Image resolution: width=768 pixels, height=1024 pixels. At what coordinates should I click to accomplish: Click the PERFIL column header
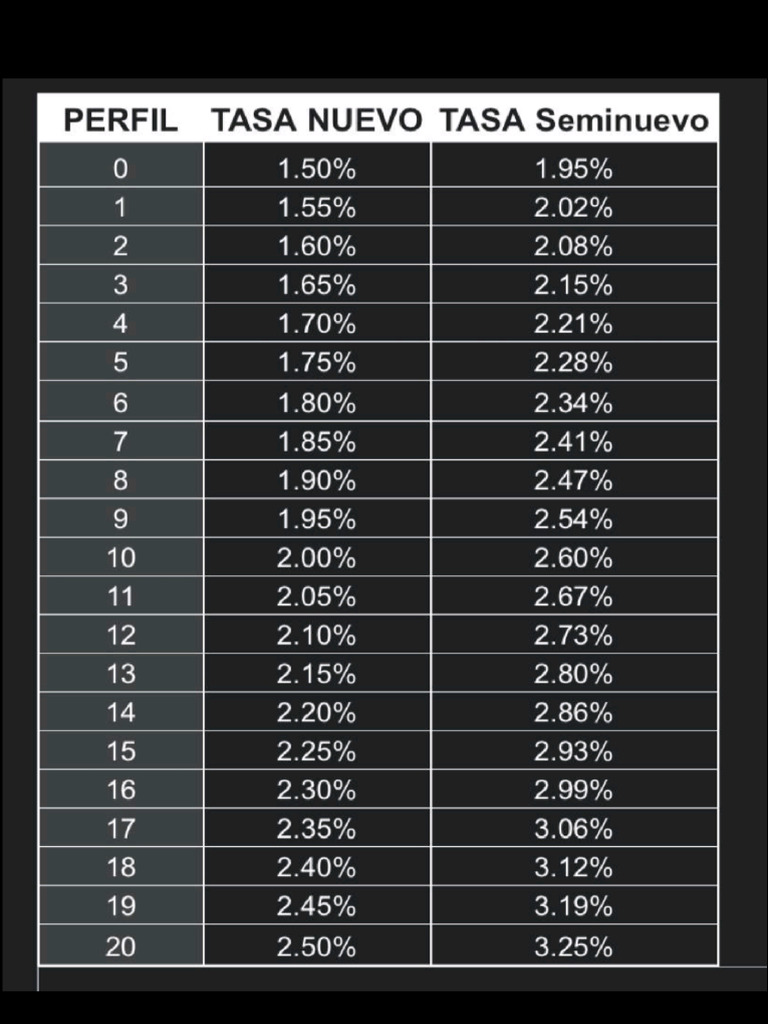click(120, 120)
